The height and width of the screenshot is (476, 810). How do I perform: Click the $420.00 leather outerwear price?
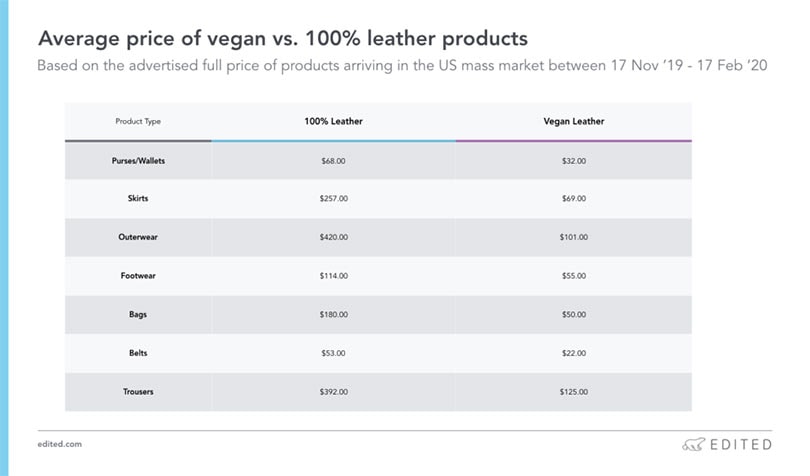click(x=333, y=237)
